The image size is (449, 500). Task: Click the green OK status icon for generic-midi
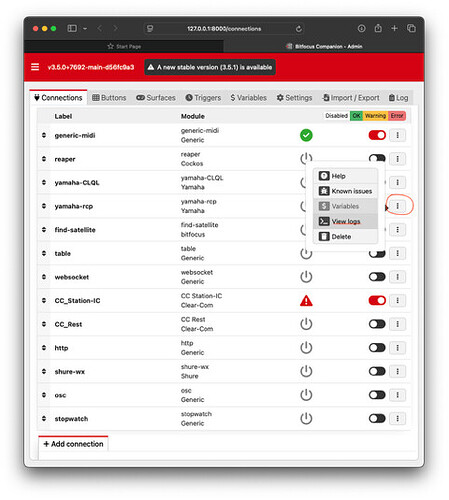tap(306, 135)
